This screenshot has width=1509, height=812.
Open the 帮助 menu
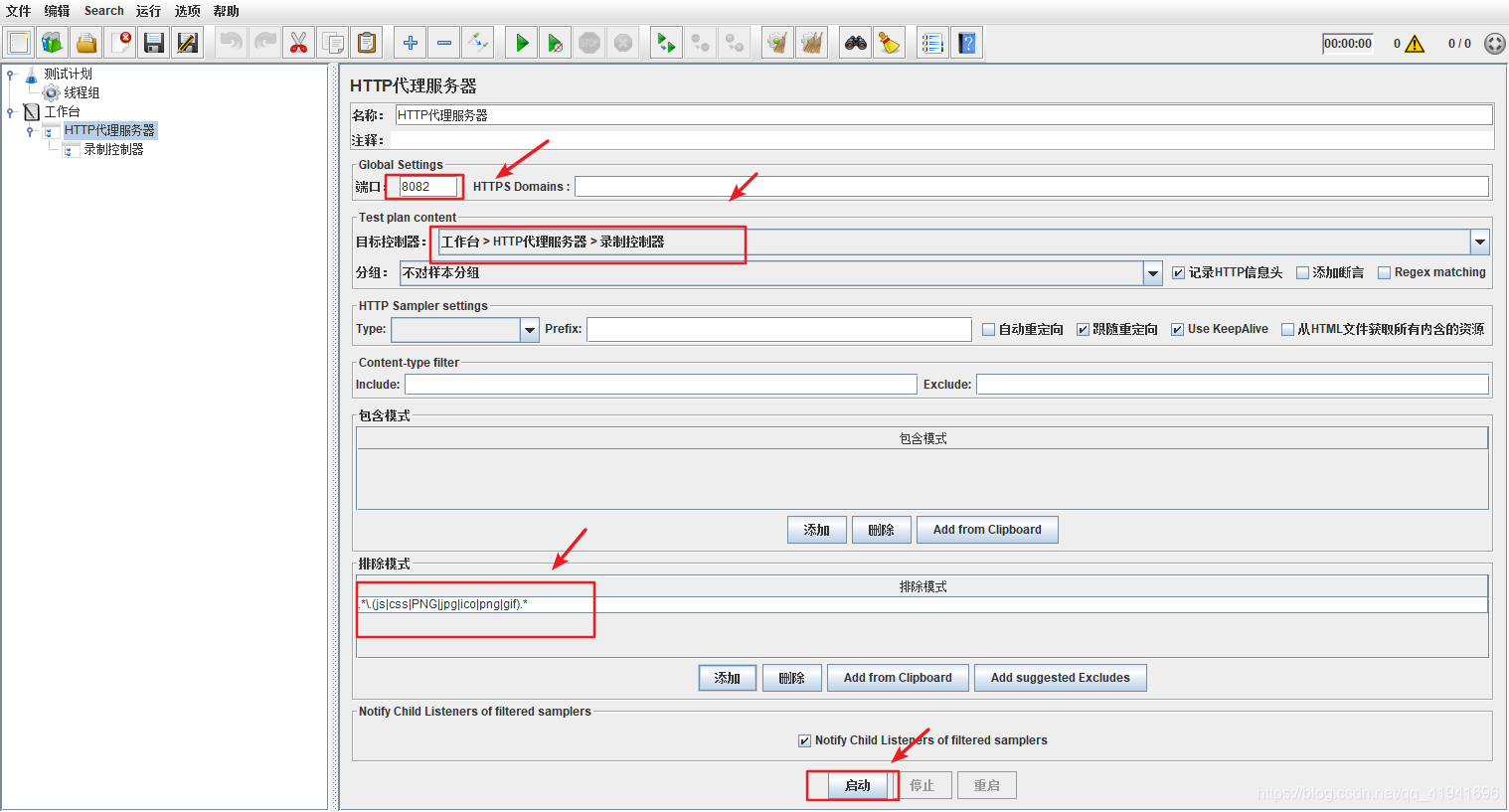coord(226,11)
